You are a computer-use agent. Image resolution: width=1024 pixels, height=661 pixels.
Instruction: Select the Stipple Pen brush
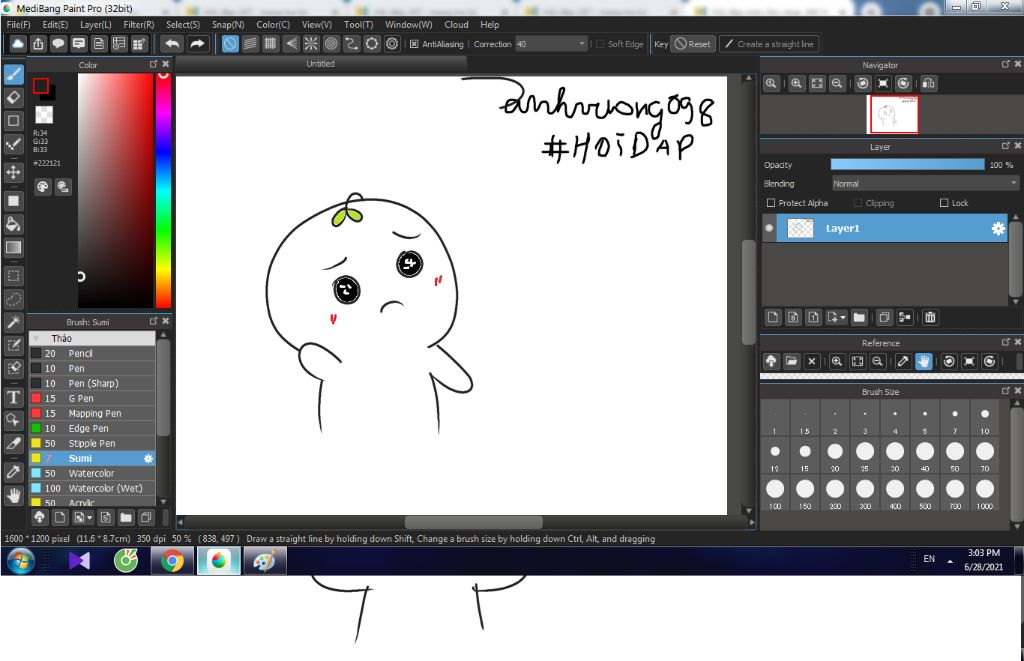(x=92, y=443)
